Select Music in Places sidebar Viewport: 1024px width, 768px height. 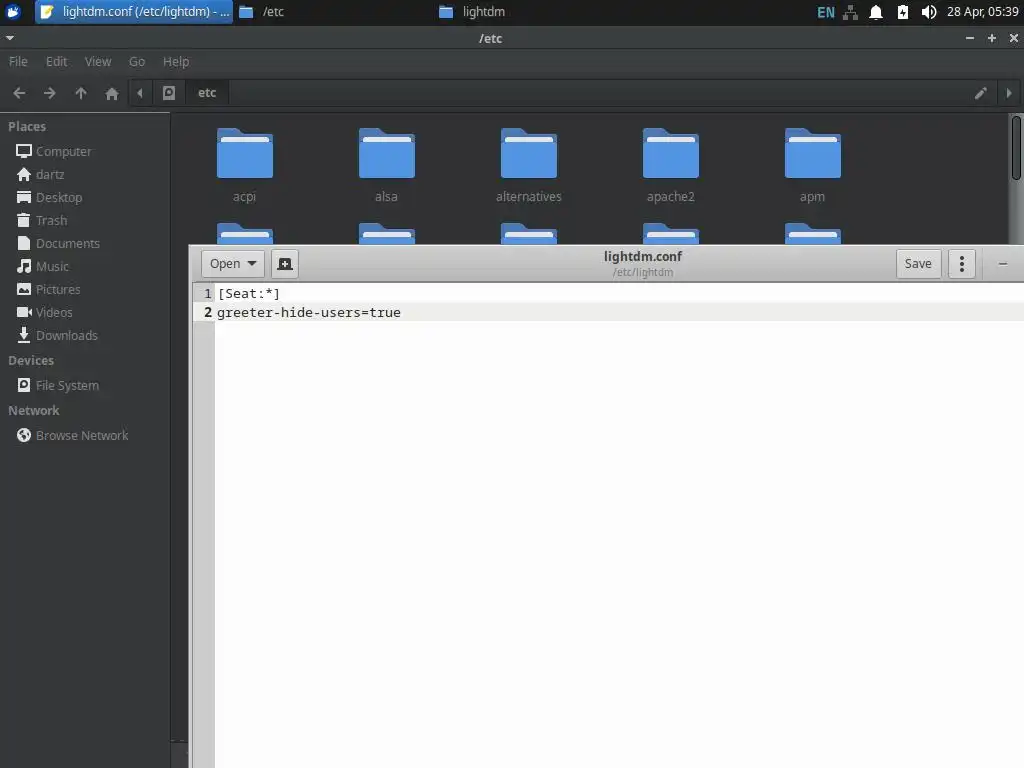[42, 266]
